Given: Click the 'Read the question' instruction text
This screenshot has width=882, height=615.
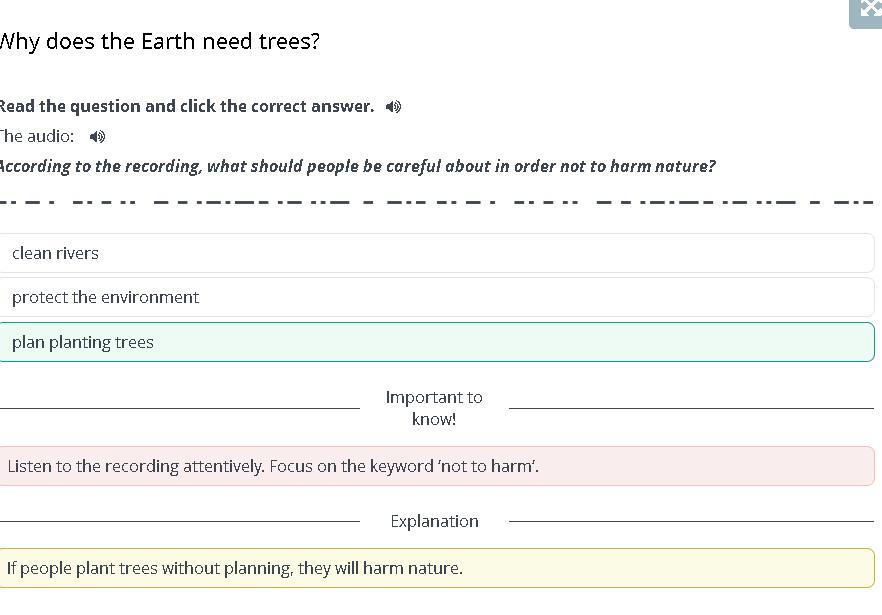Looking at the screenshot, I should pos(186,106).
